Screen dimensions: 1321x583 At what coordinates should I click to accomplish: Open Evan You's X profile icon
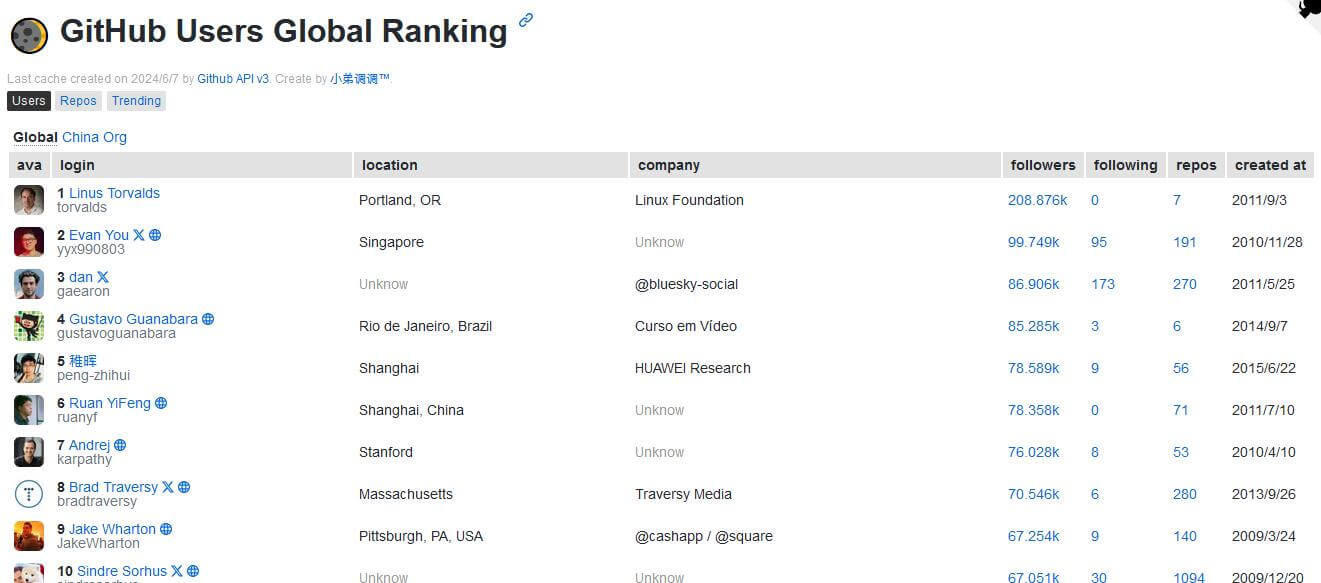139,235
